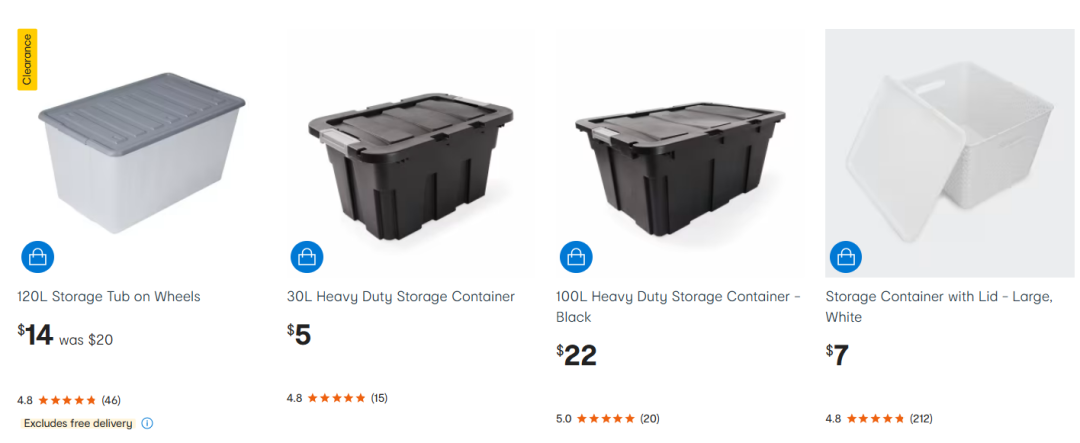Add white Storage Container with Lid to bag
This screenshot has height=443, width=1080.
tap(846, 257)
